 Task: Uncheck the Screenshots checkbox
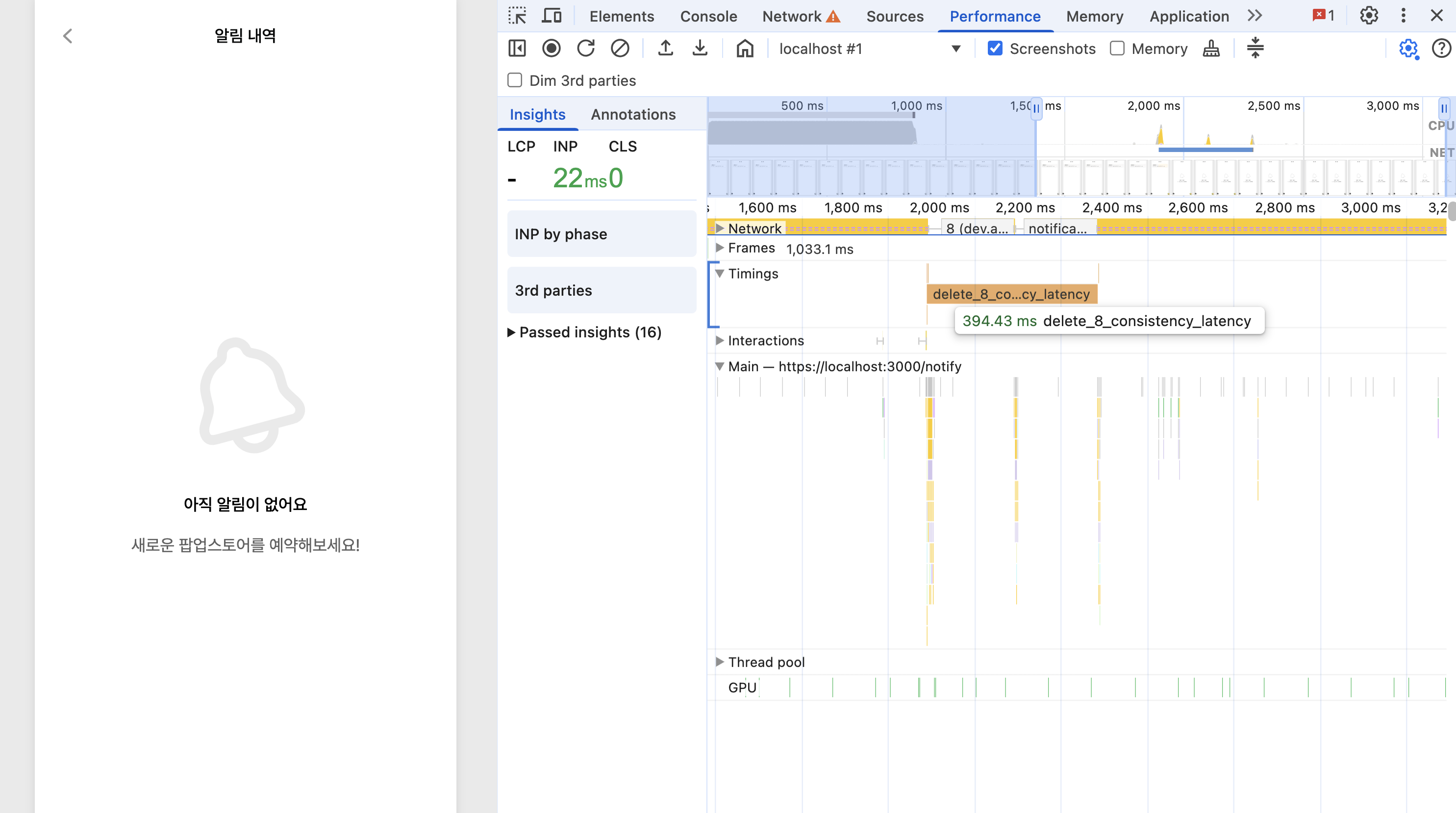[995, 49]
